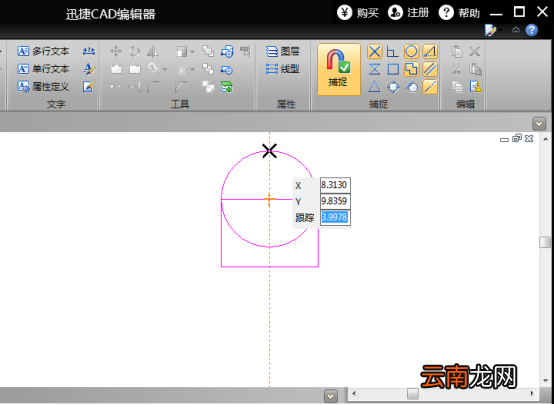Viewport: 554px width, 405px height.
Task: Click the text style brush icon beside 单行文本
Action: (x=89, y=69)
